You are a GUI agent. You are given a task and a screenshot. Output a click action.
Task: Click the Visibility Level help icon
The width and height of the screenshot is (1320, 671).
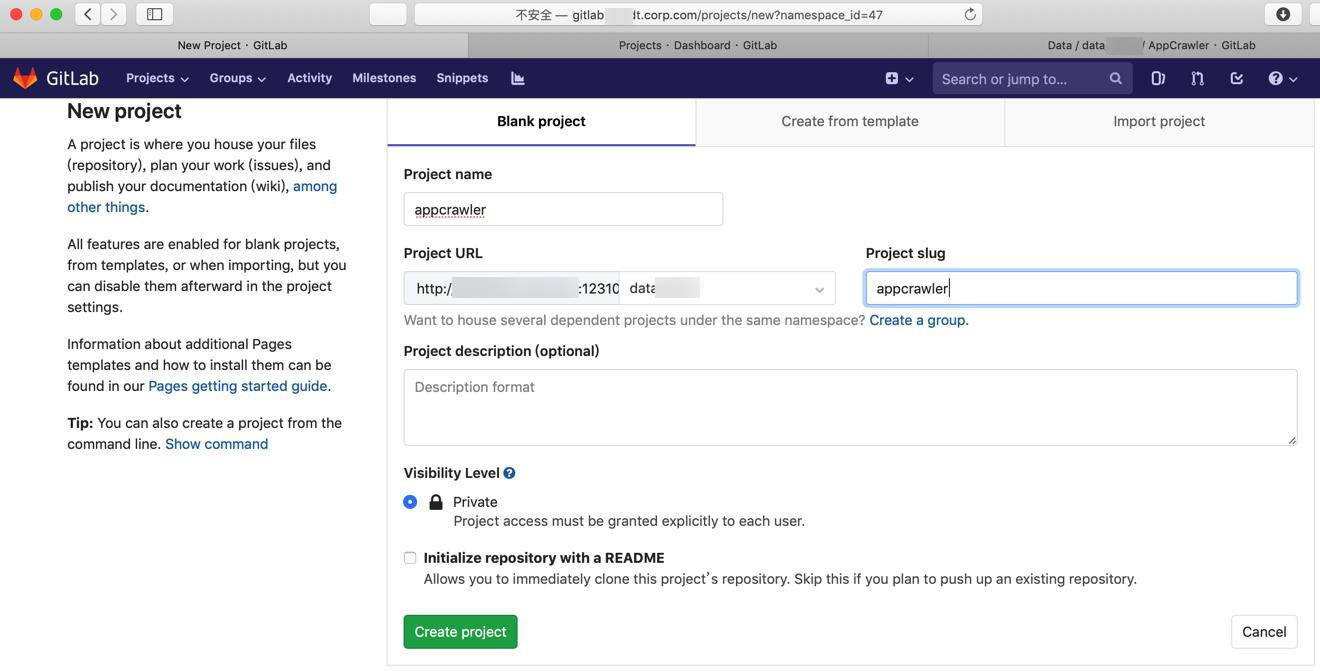pos(509,473)
